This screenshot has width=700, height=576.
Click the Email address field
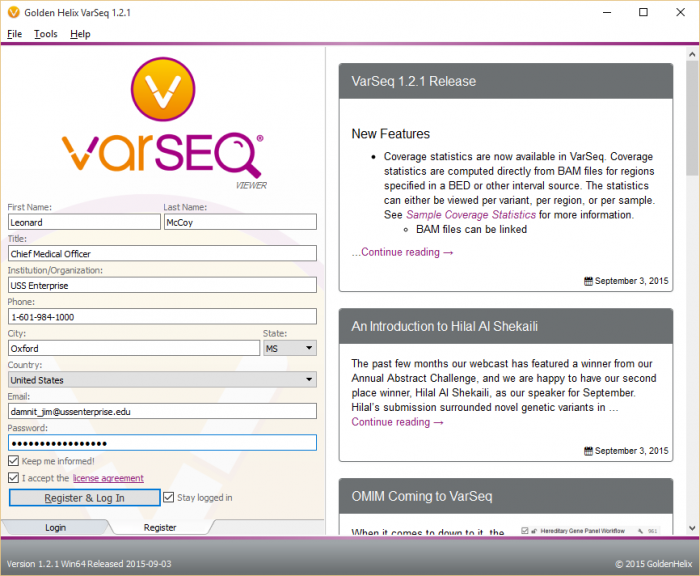click(162, 411)
